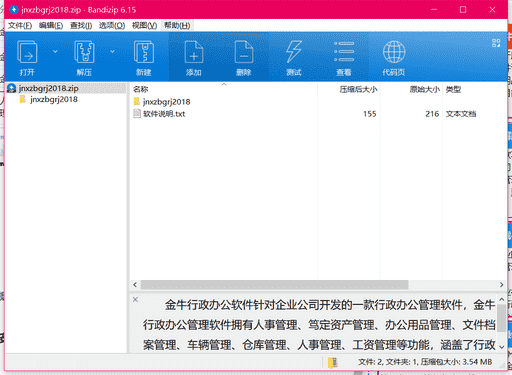Maximize the Bandizip window
512x375 pixels.
(x=463, y=10)
